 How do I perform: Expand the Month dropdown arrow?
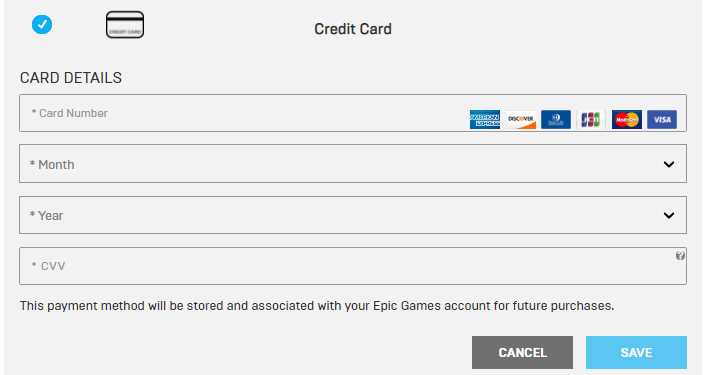pos(669,165)
